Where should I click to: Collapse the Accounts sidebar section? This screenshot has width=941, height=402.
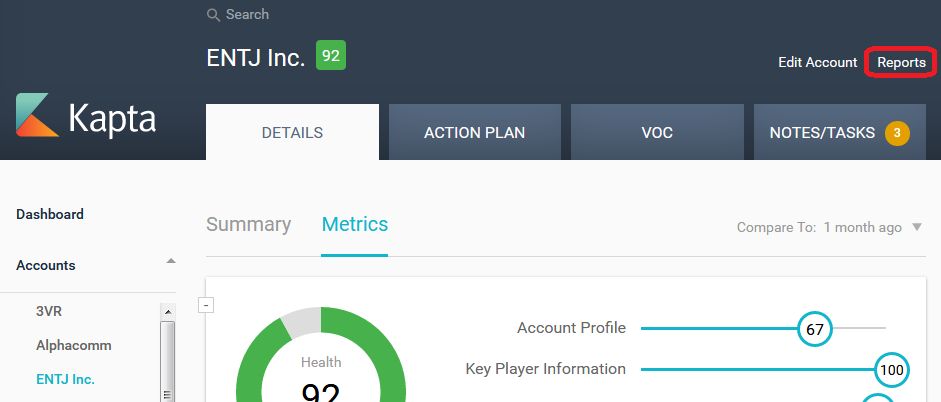(x=171, y=261)
